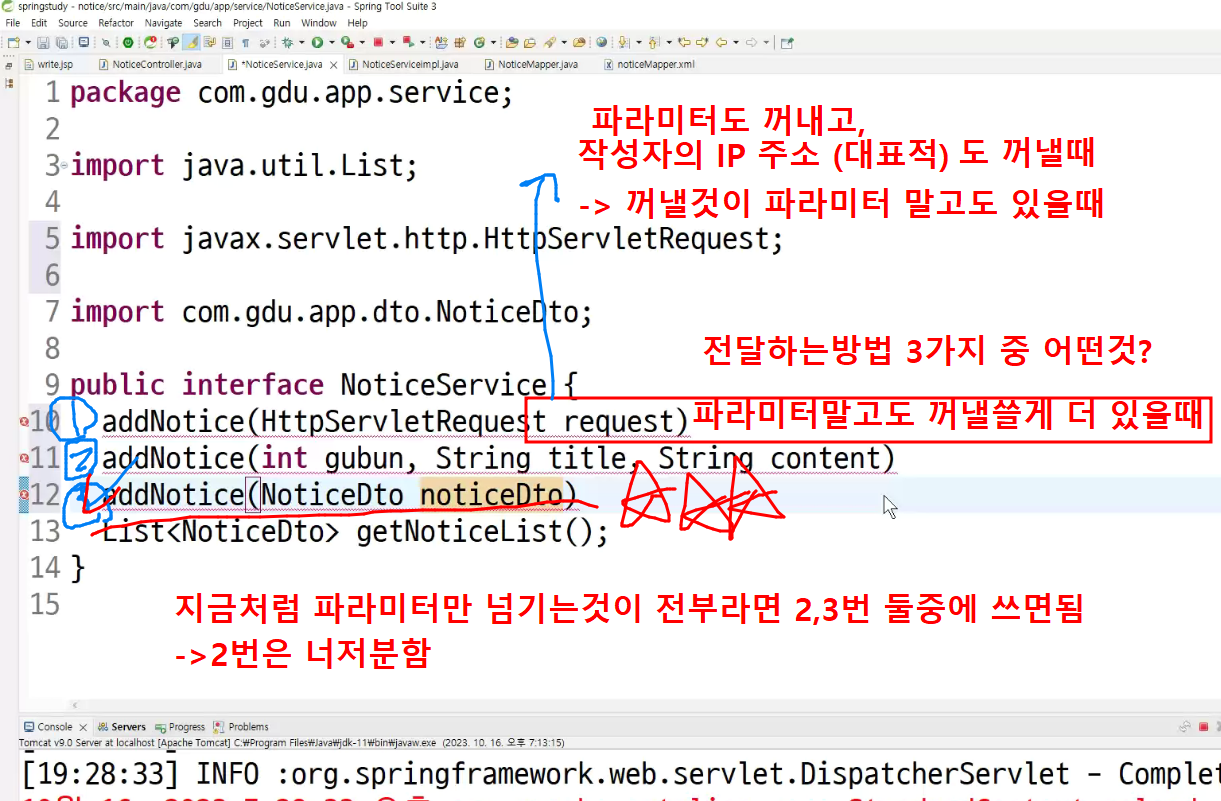Click the relaunch Spring app icon

tap(151, 43)
